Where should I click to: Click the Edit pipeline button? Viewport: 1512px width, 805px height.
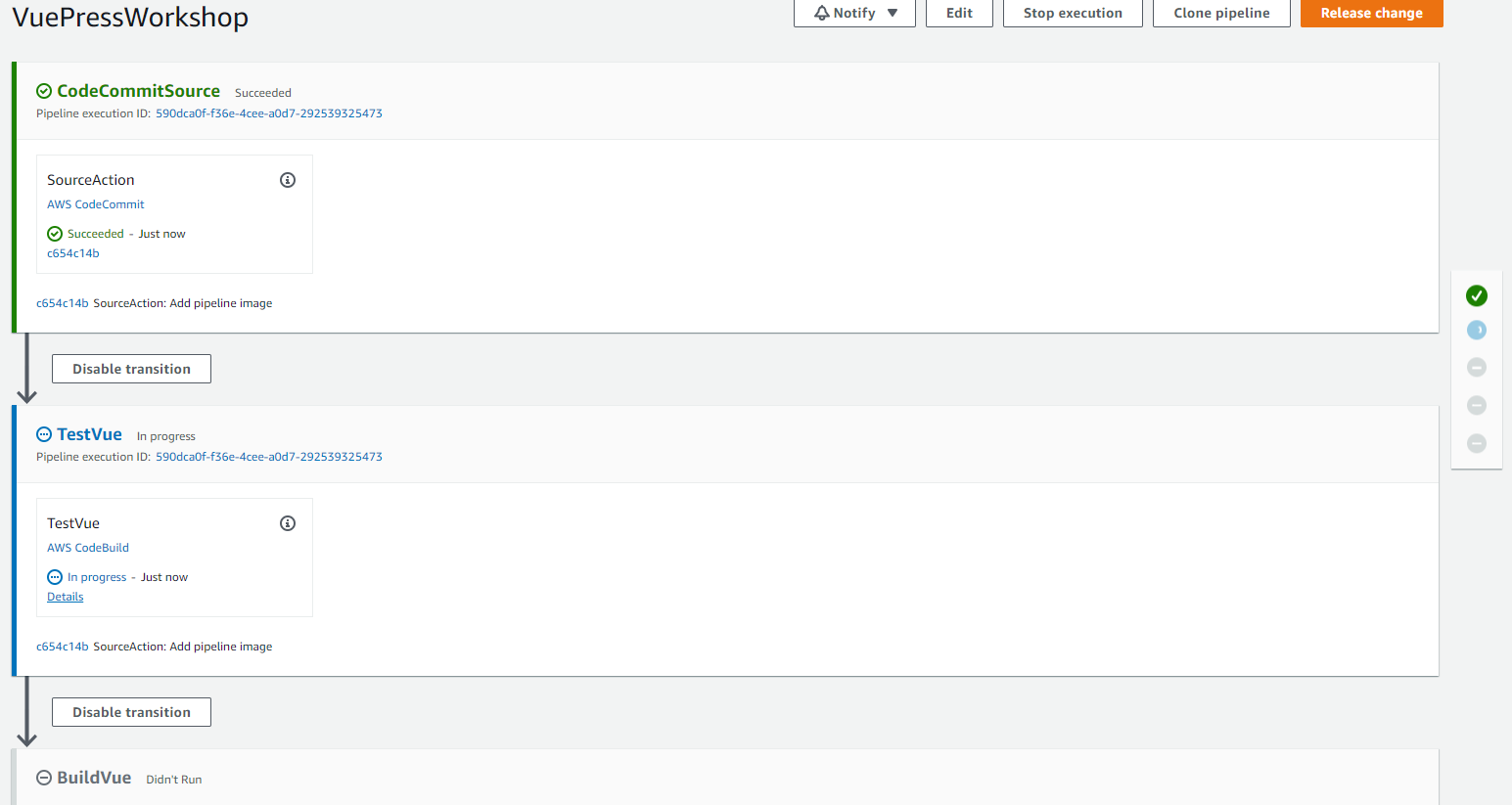[x=959, y=13]
